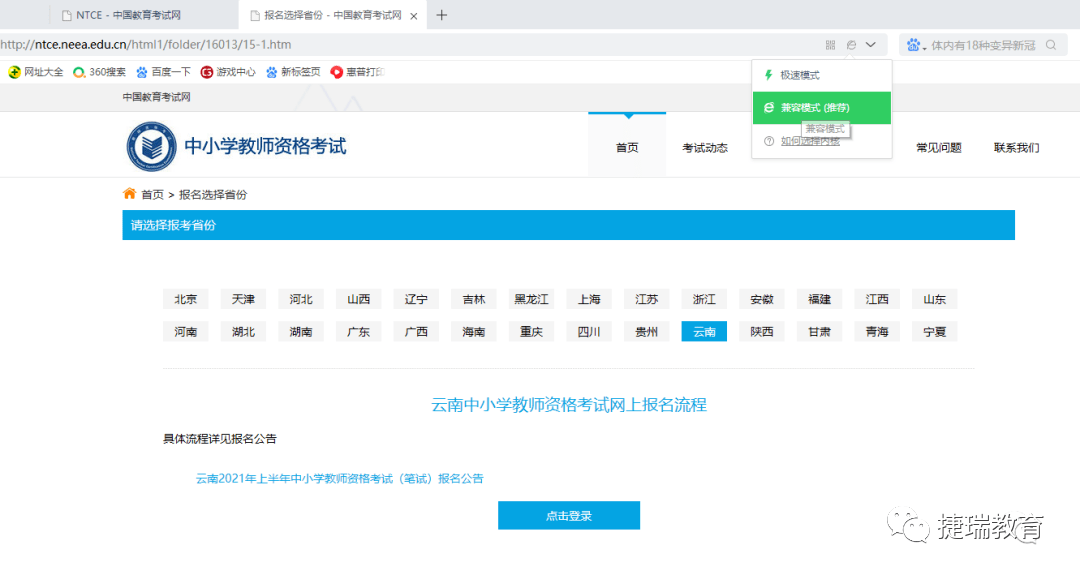The image size is (1080, 575).
Task: Select 极速模式 browsing mode
Action: pos(799,75)
